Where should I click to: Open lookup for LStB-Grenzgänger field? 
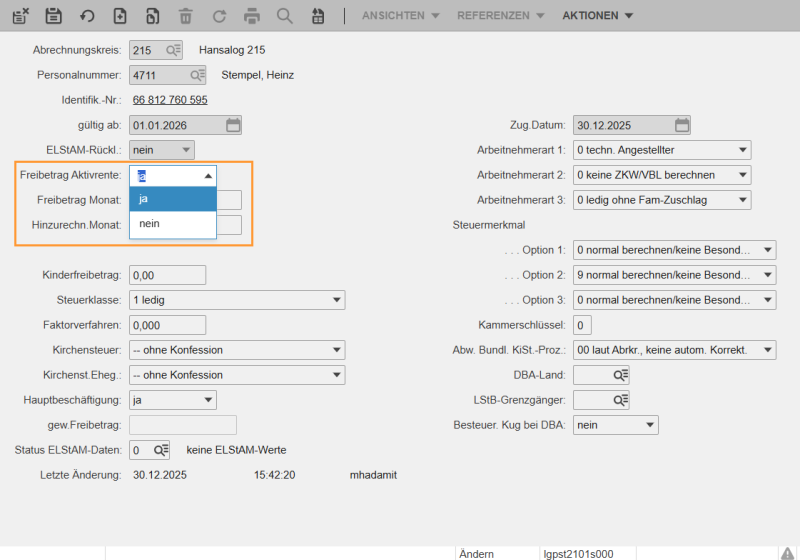pyautogui.click(x=621, y=400)
